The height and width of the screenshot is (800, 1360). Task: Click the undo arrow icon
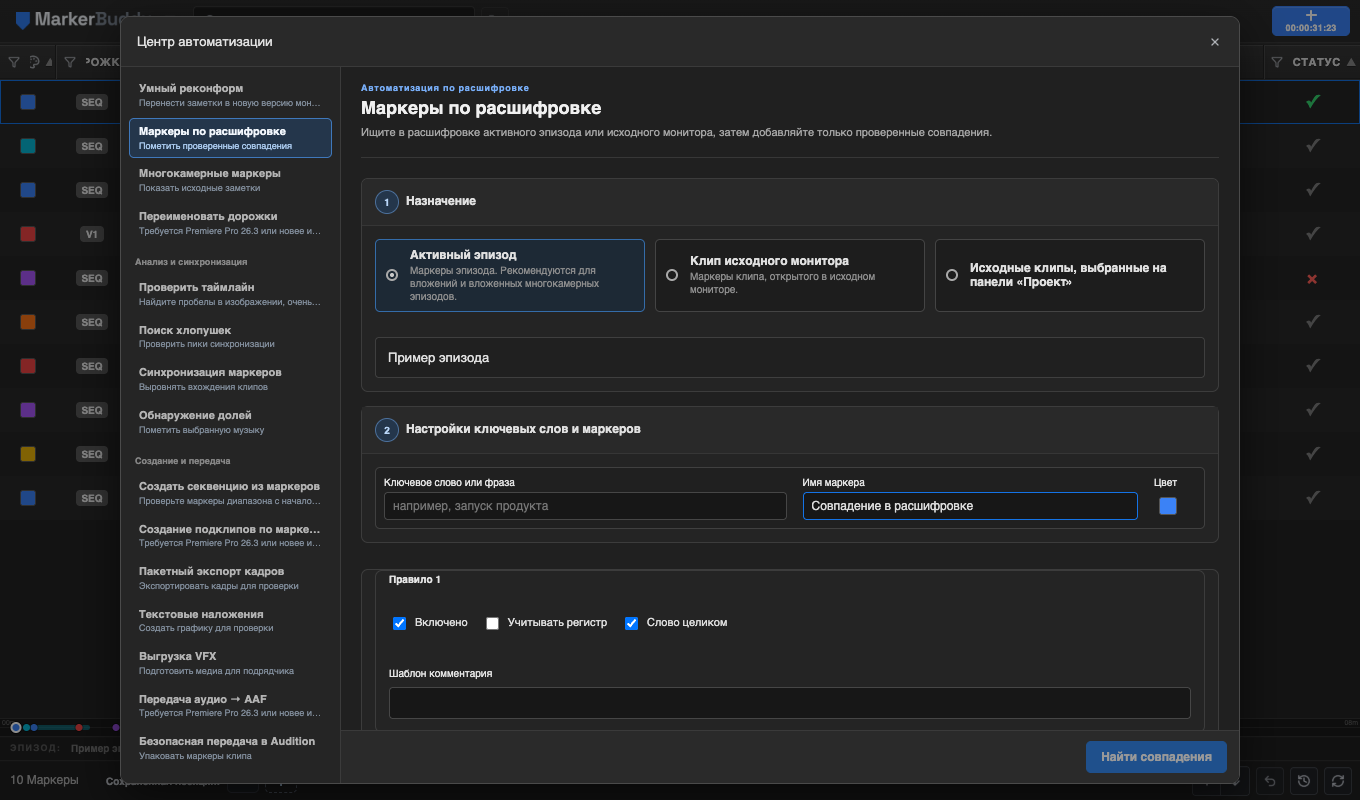point(1270,781)
